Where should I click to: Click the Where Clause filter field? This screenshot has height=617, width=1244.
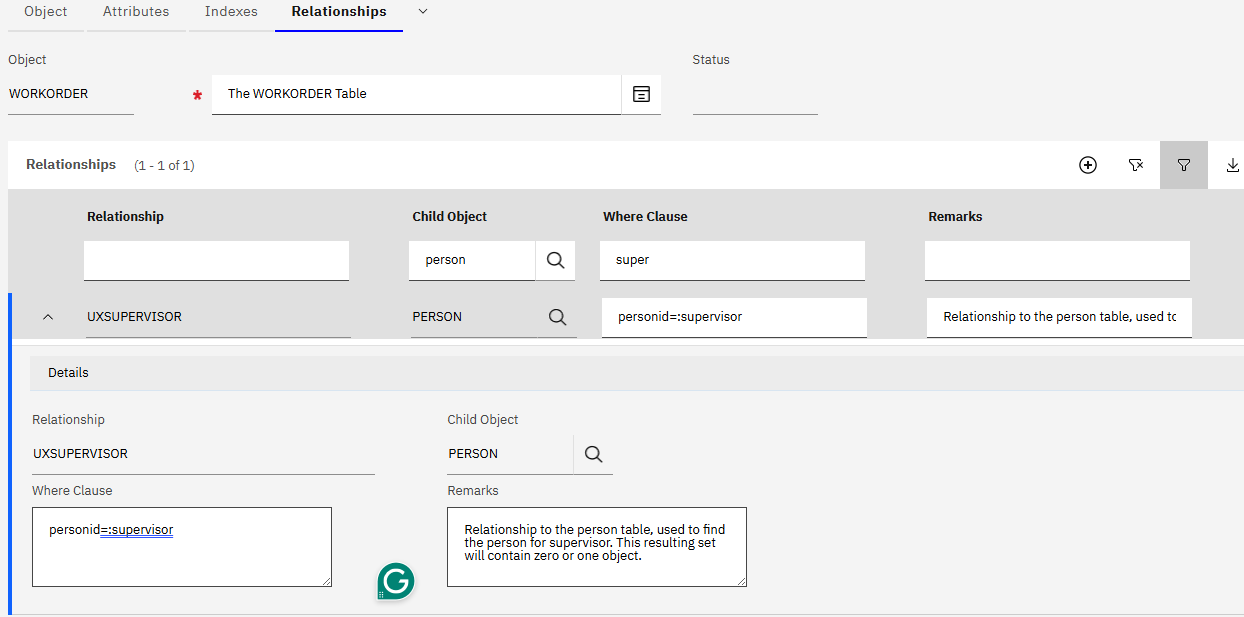click(732, 260)
